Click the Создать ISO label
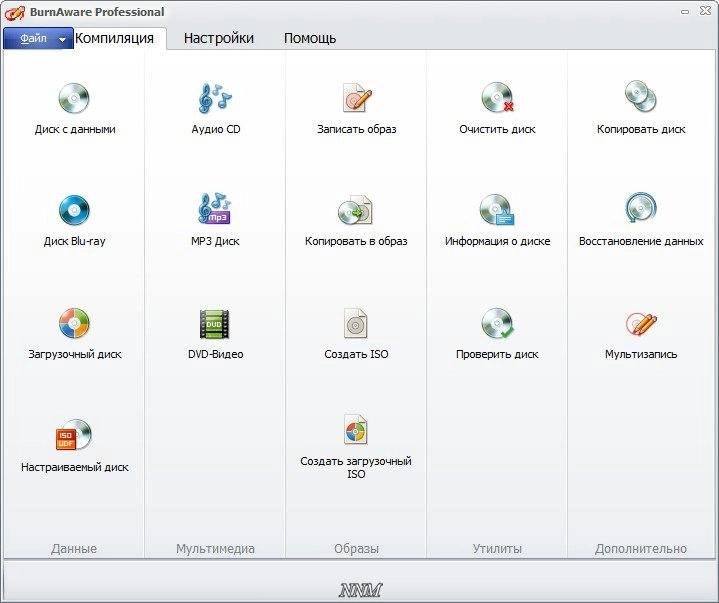 [356, 354]
